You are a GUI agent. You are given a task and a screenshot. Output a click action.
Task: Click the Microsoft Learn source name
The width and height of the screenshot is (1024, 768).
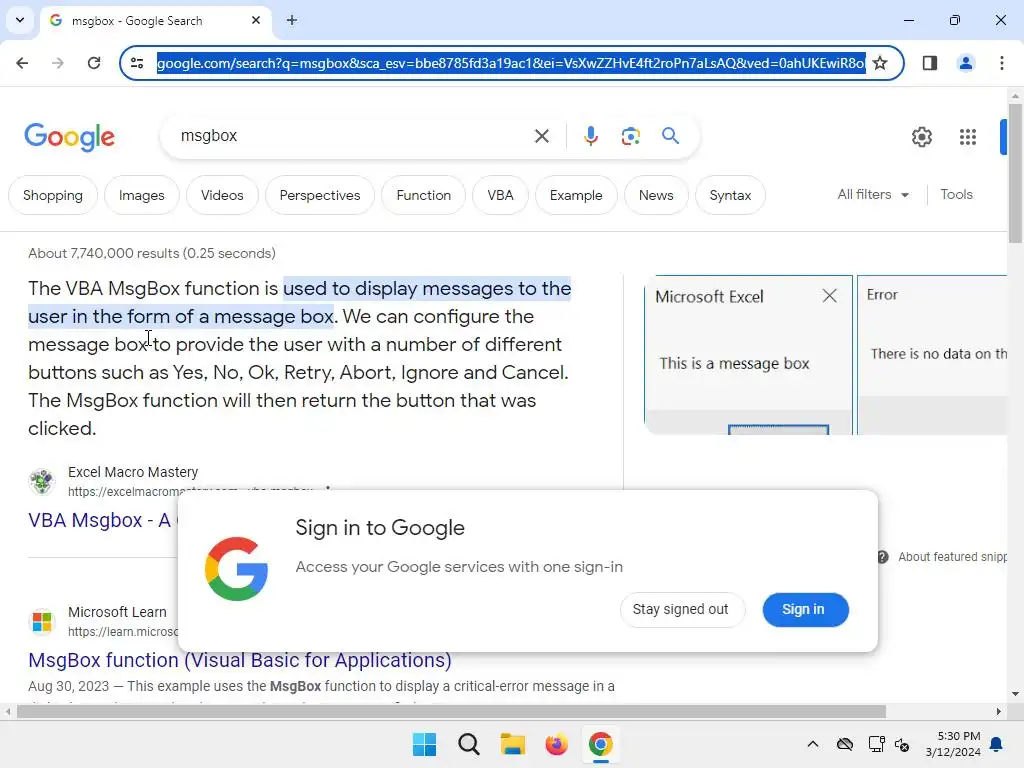coord(118,613)
